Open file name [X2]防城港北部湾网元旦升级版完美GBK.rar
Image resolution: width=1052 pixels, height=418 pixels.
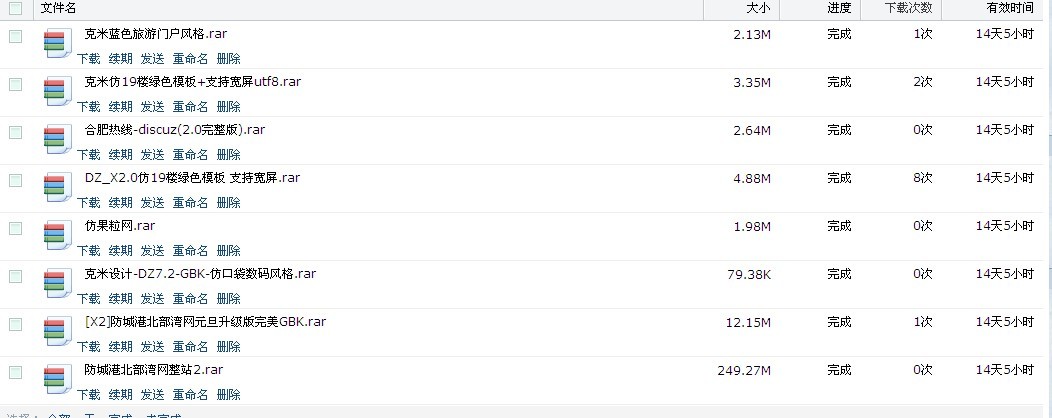pyautogui.click(x=205, y=322)
